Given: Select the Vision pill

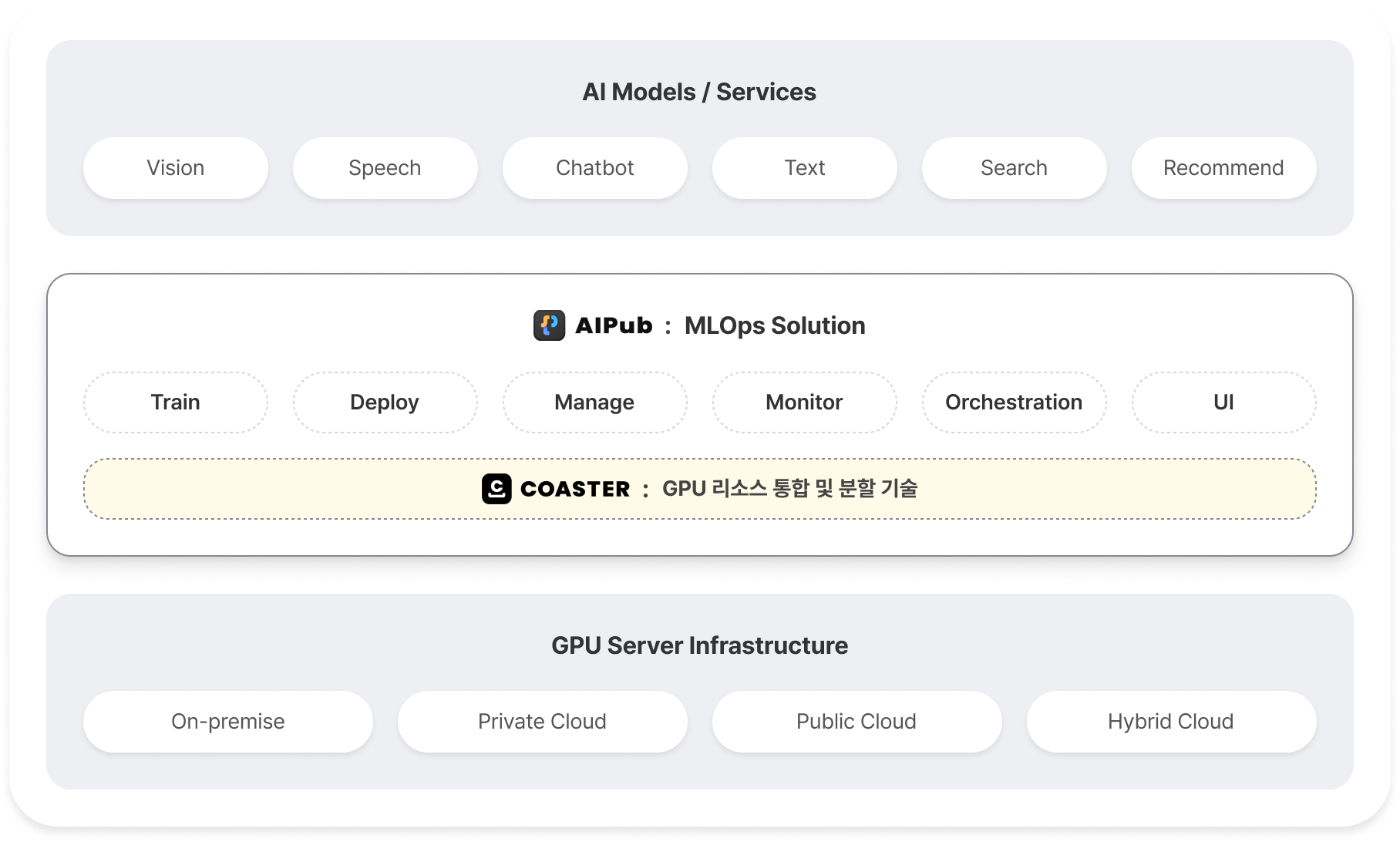Looking at the screenshot, I should [176, 168].
